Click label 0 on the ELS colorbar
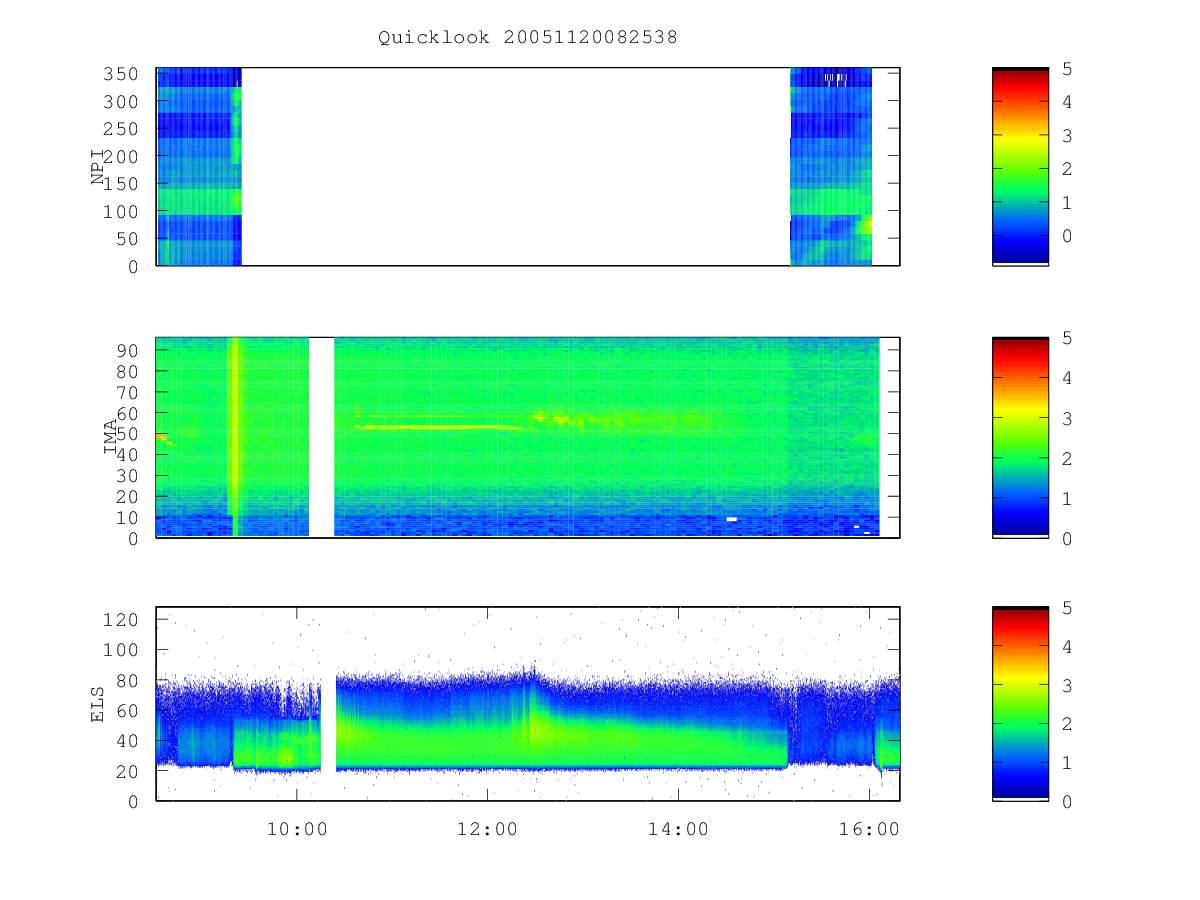 1067,801
